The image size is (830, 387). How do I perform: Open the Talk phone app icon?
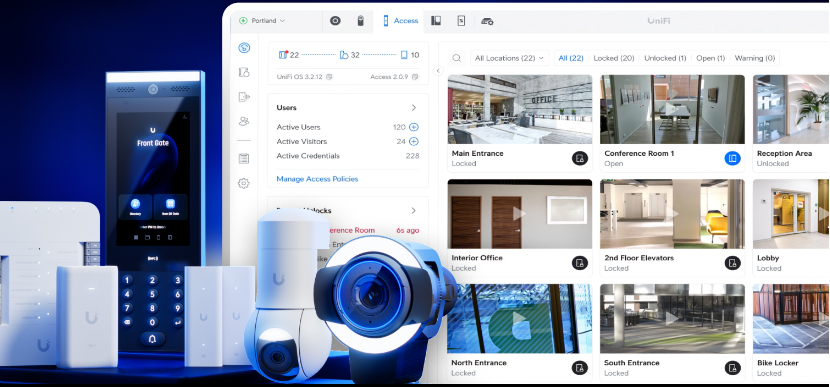[x=360, y=21]
